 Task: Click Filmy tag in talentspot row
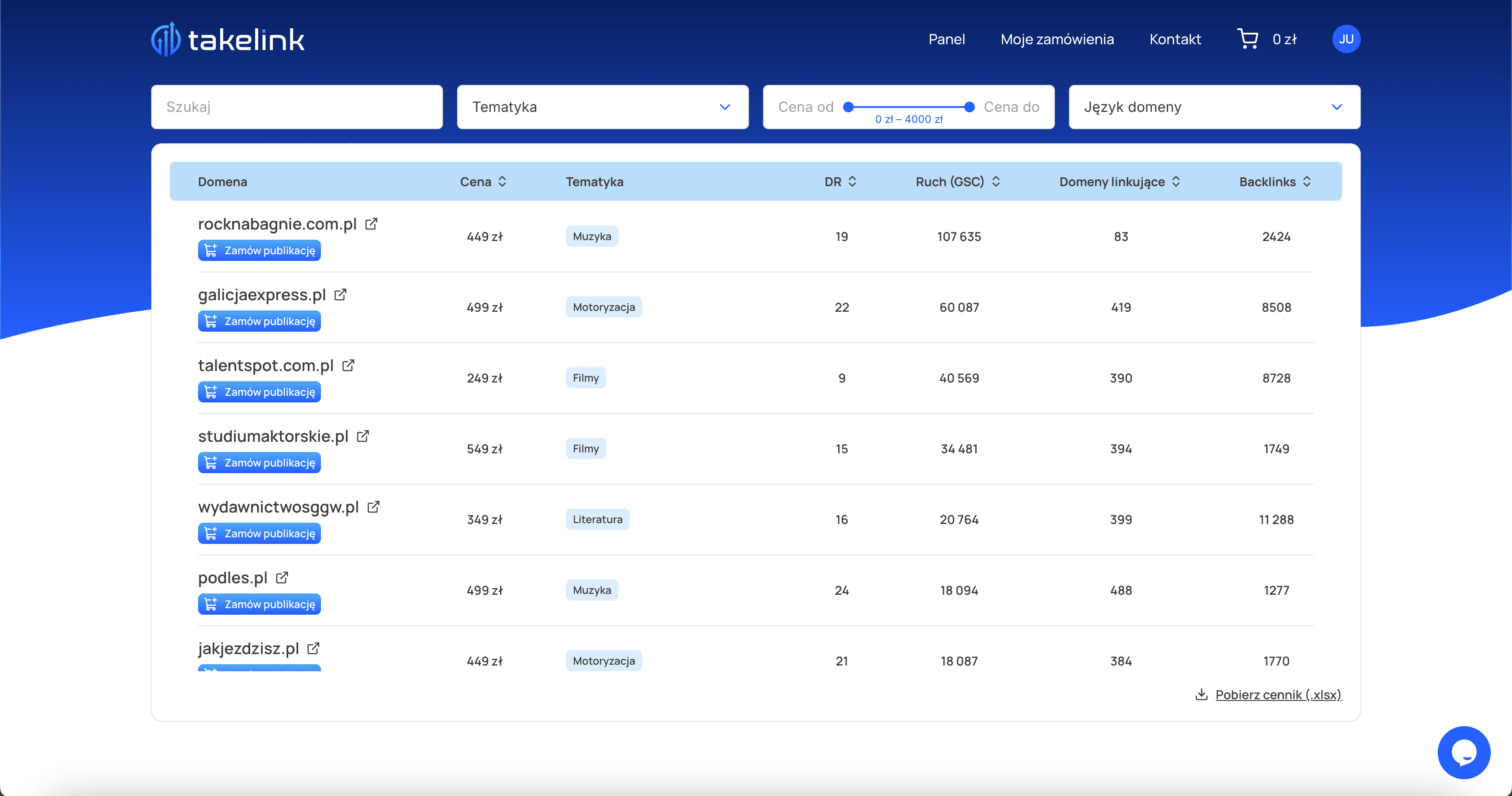586,378
